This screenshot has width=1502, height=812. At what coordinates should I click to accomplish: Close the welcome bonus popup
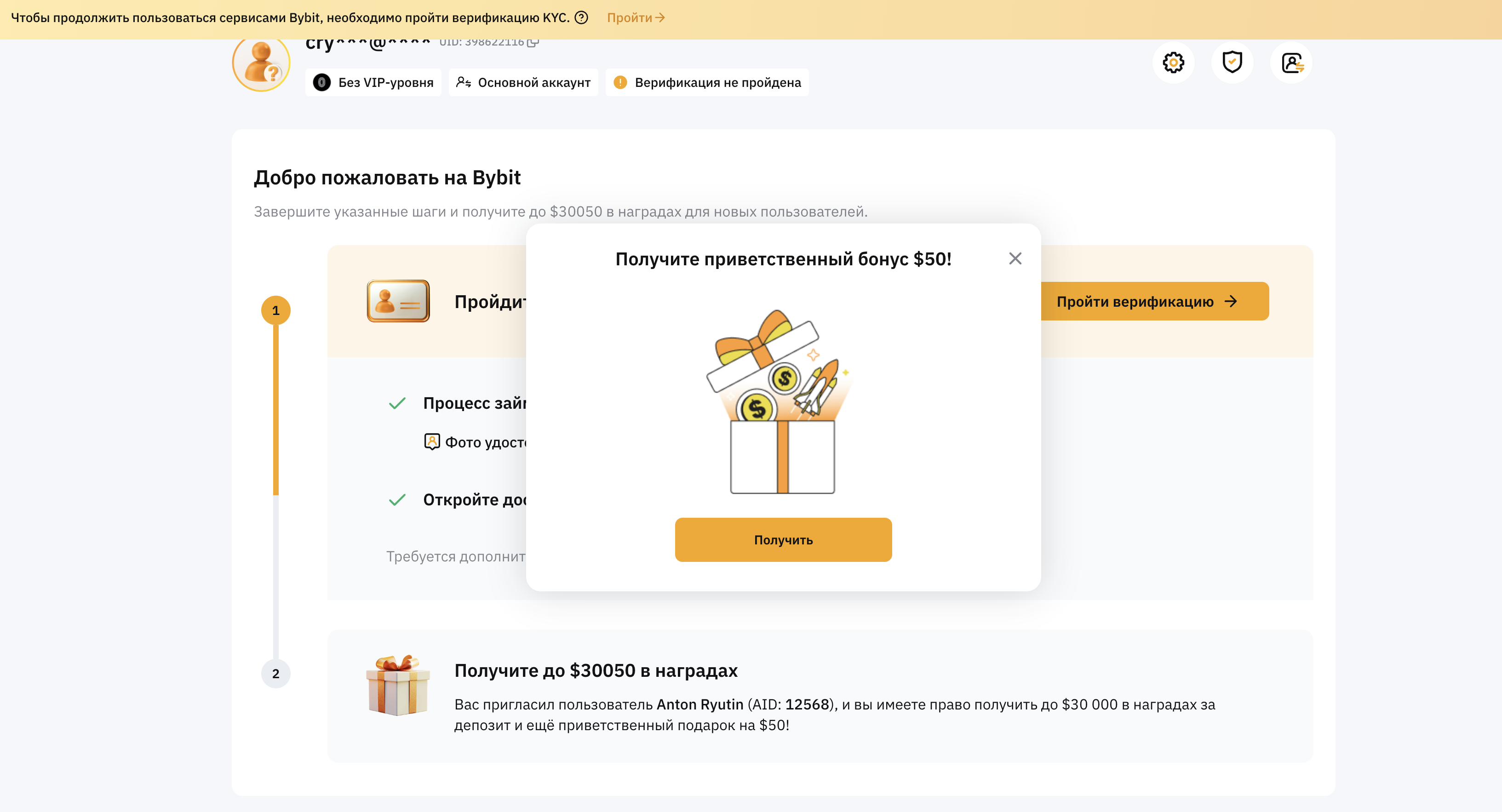pyautogui.click(x=1015, y=258)
